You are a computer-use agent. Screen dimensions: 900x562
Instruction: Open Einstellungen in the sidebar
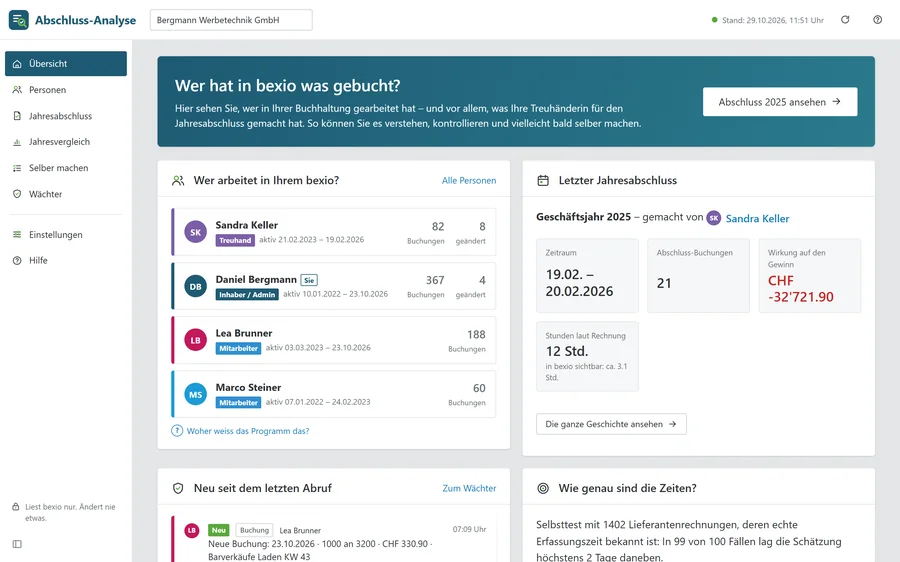click(66, 234)
